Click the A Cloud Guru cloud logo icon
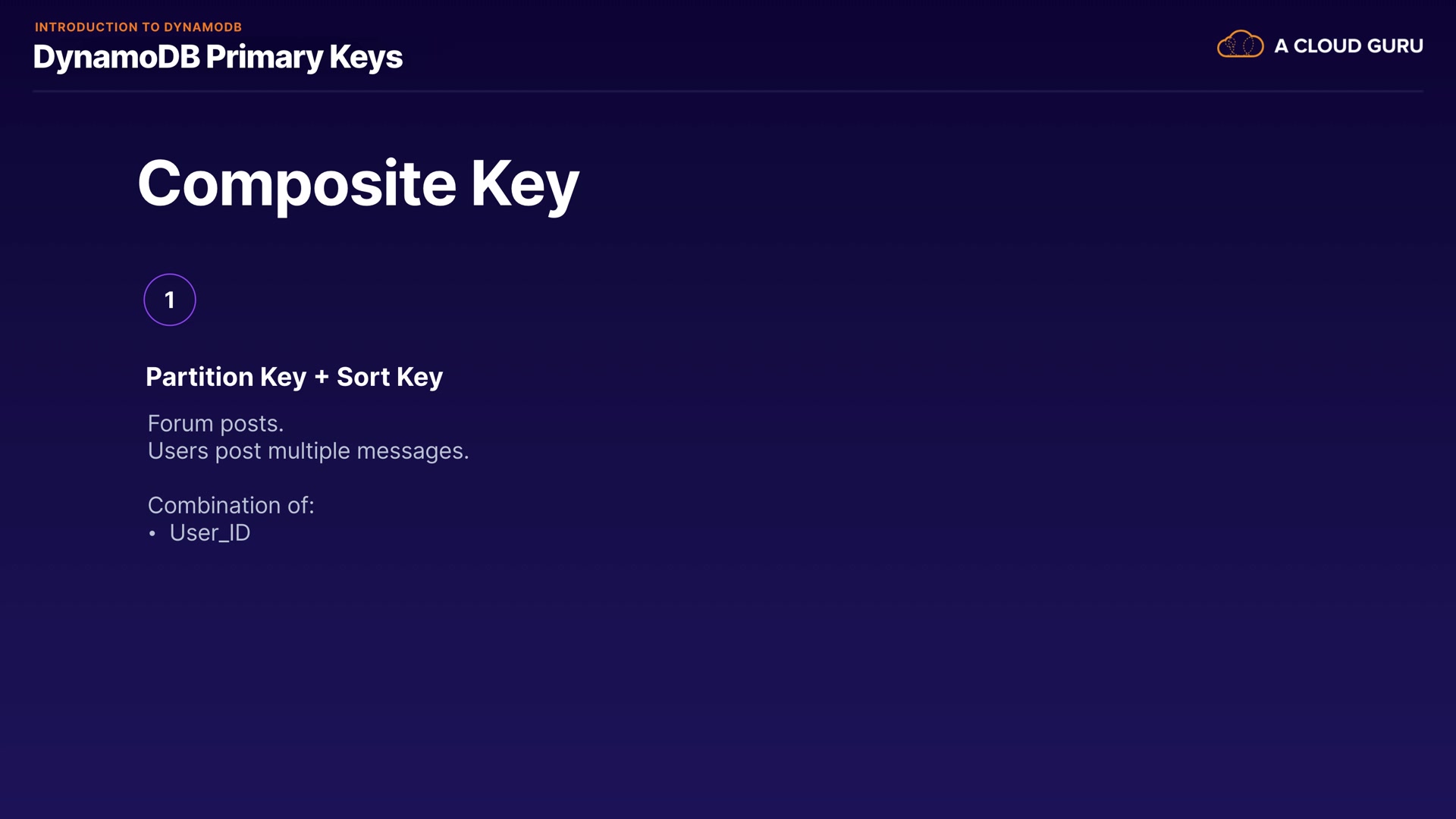The height and width of the screenshot is (819, 1456). [x=1240, y=45]
